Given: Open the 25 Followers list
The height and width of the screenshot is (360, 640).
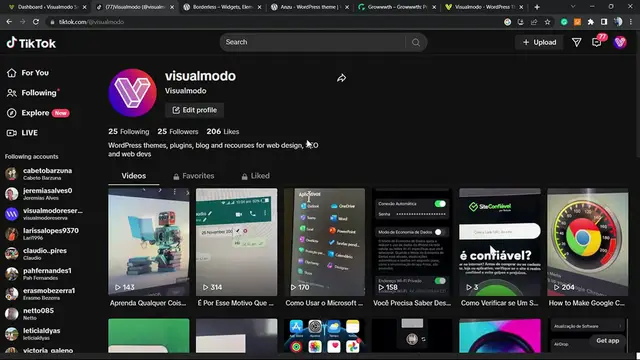Looking at the screenshot, I should [178, 131].
